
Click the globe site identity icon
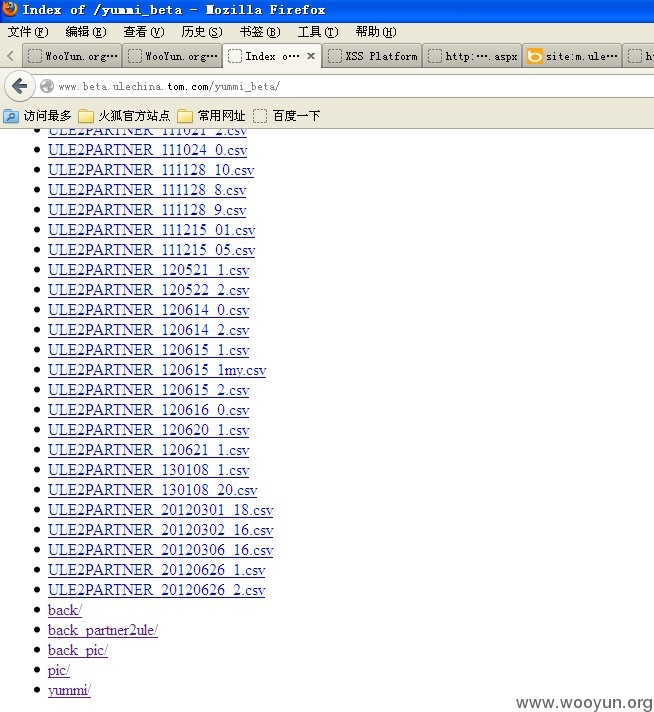47,86
